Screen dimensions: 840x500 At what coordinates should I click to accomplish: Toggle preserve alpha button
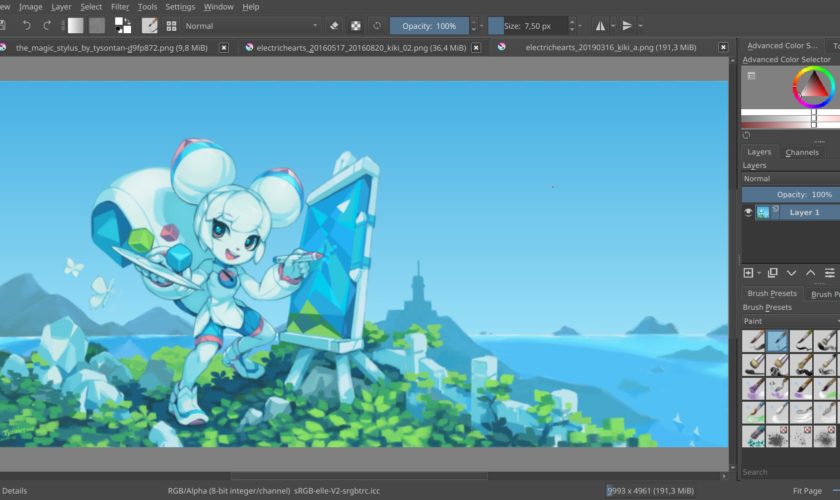click(356, 26)
